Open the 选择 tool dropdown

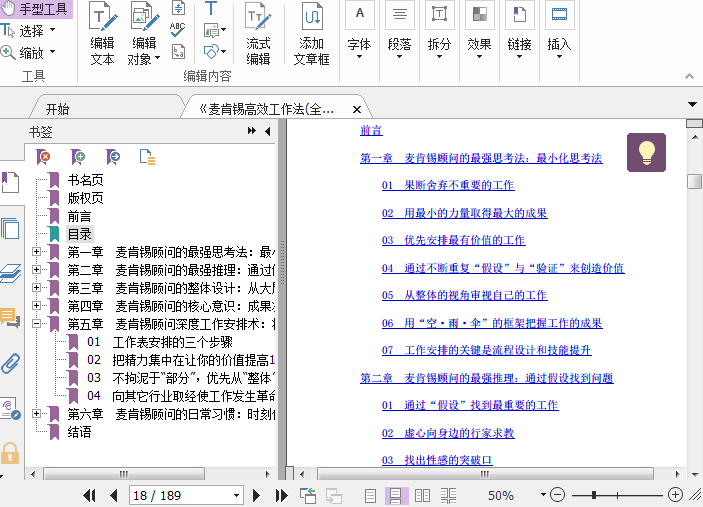(x=52, y=30)
